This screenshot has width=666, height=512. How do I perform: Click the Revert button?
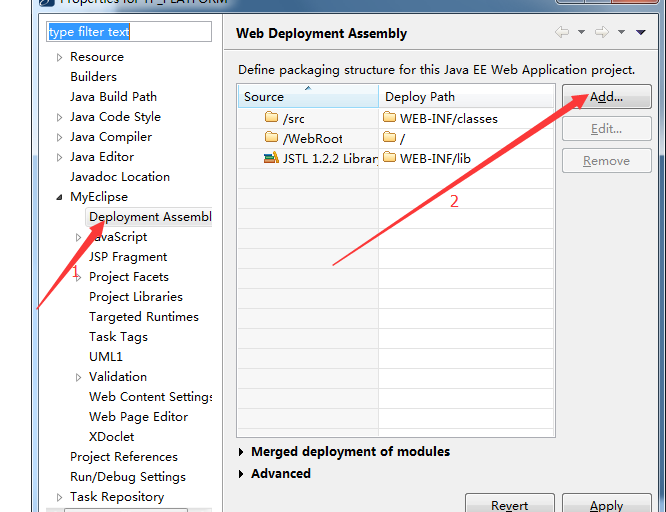510,504
